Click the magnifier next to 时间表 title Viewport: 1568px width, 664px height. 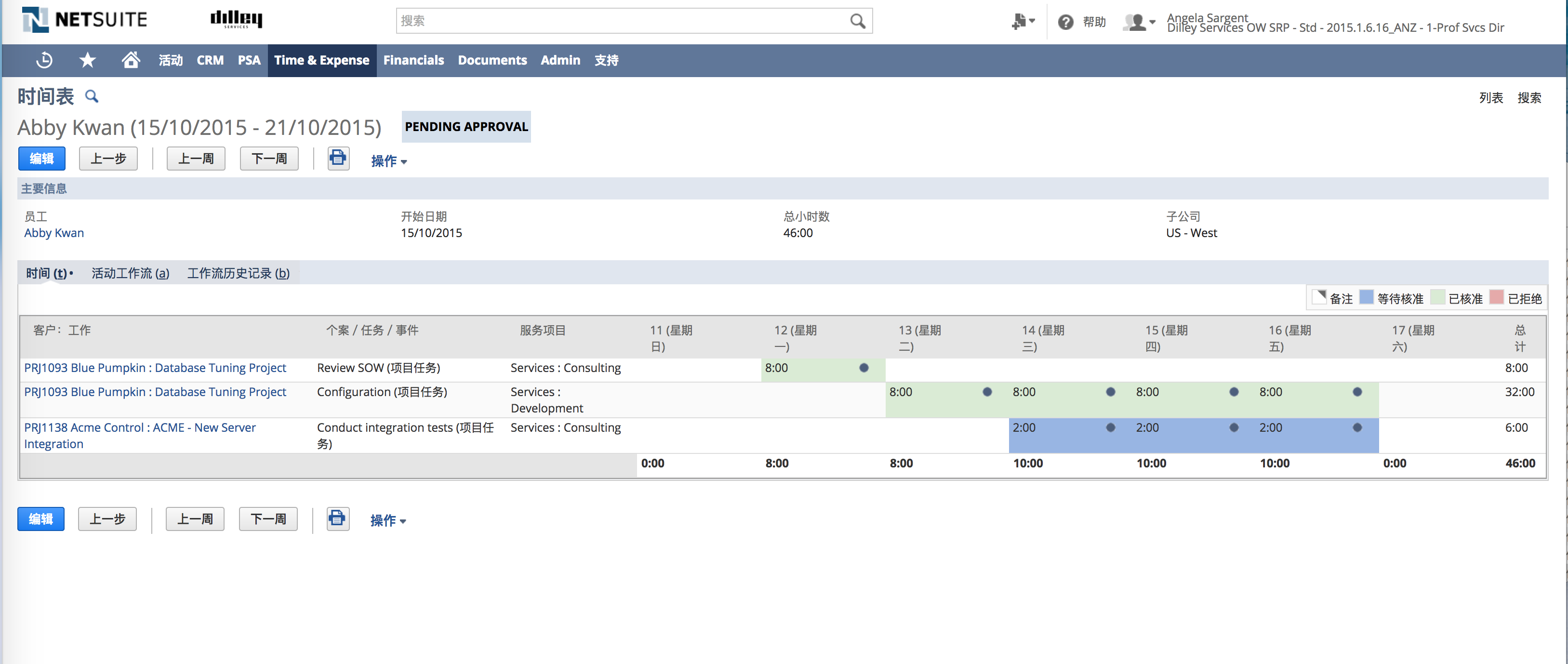point(91,96)
